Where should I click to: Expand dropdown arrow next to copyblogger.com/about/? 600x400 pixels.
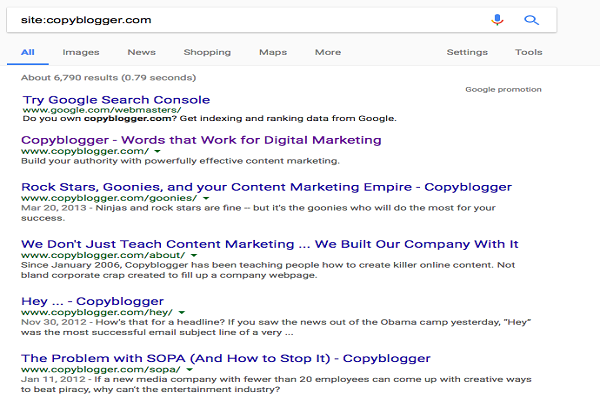tap(194, 255)
